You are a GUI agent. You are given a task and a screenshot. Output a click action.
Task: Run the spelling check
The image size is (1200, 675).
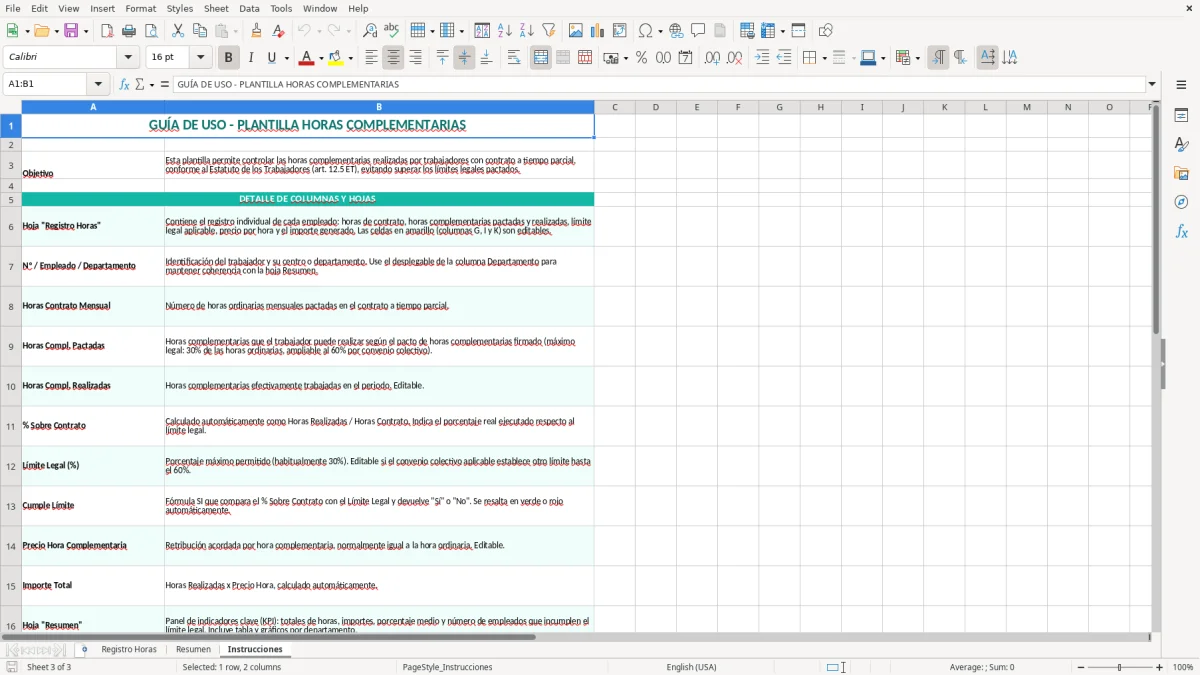point(392,31)
